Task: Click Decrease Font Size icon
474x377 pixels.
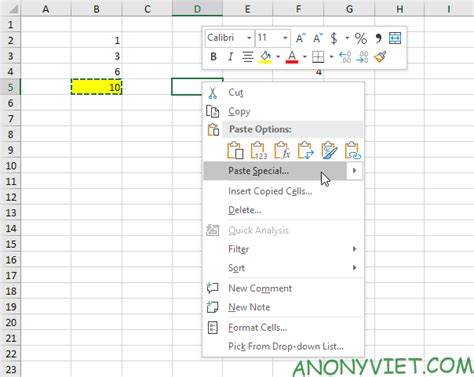Action: [x=318, y=38]
